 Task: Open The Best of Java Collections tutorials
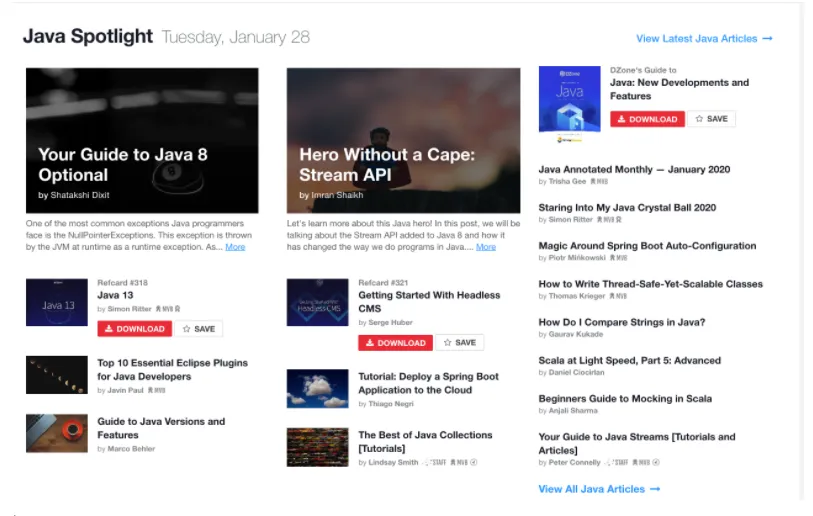pyautogui.click(x=425, y=442)
